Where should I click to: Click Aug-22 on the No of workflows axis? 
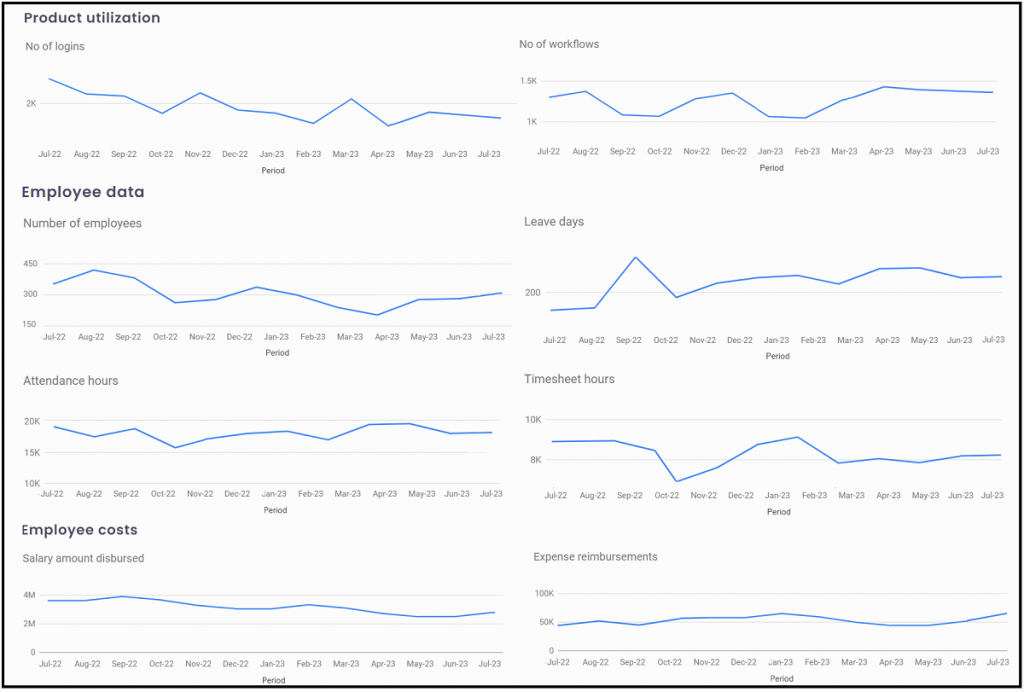click(x=585, y=151)
